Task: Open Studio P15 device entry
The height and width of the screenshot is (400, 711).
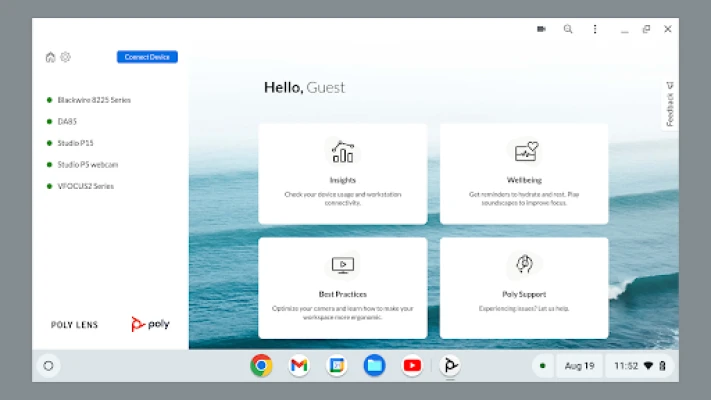Action: click(75, 143)
